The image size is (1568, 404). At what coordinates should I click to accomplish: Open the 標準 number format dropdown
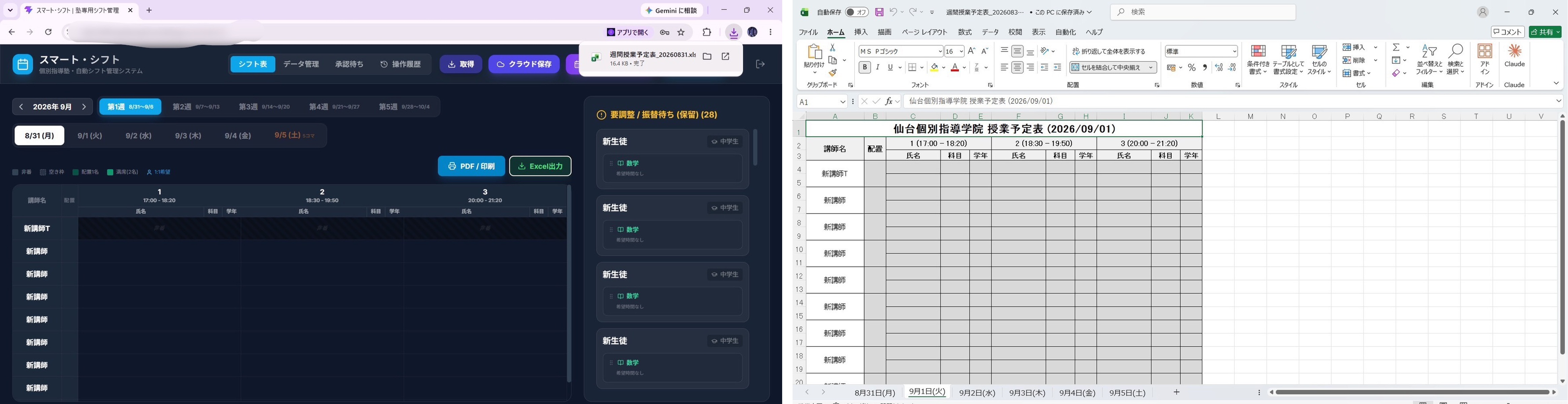click(x=1234, y=52)
